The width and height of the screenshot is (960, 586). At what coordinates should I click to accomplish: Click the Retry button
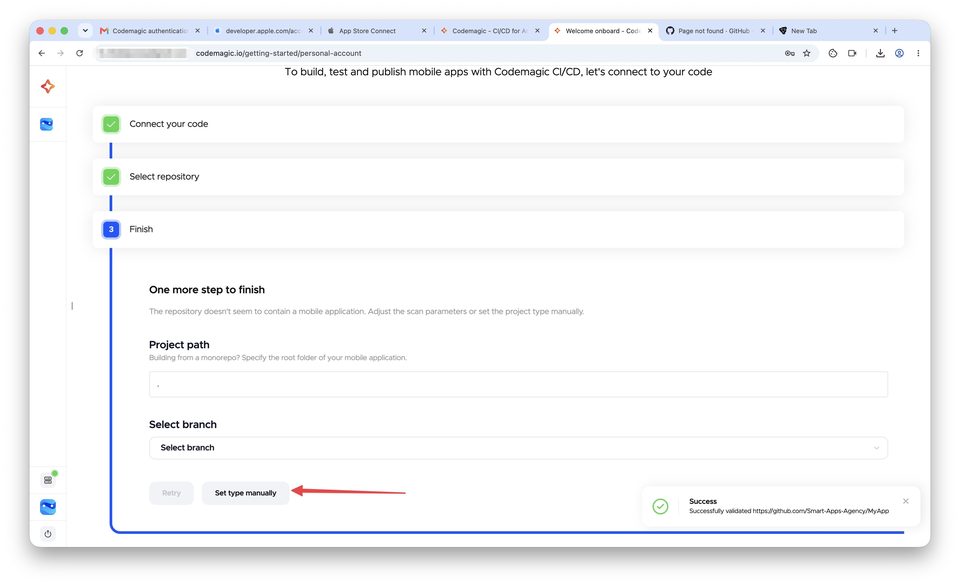(x=171, y=493)
